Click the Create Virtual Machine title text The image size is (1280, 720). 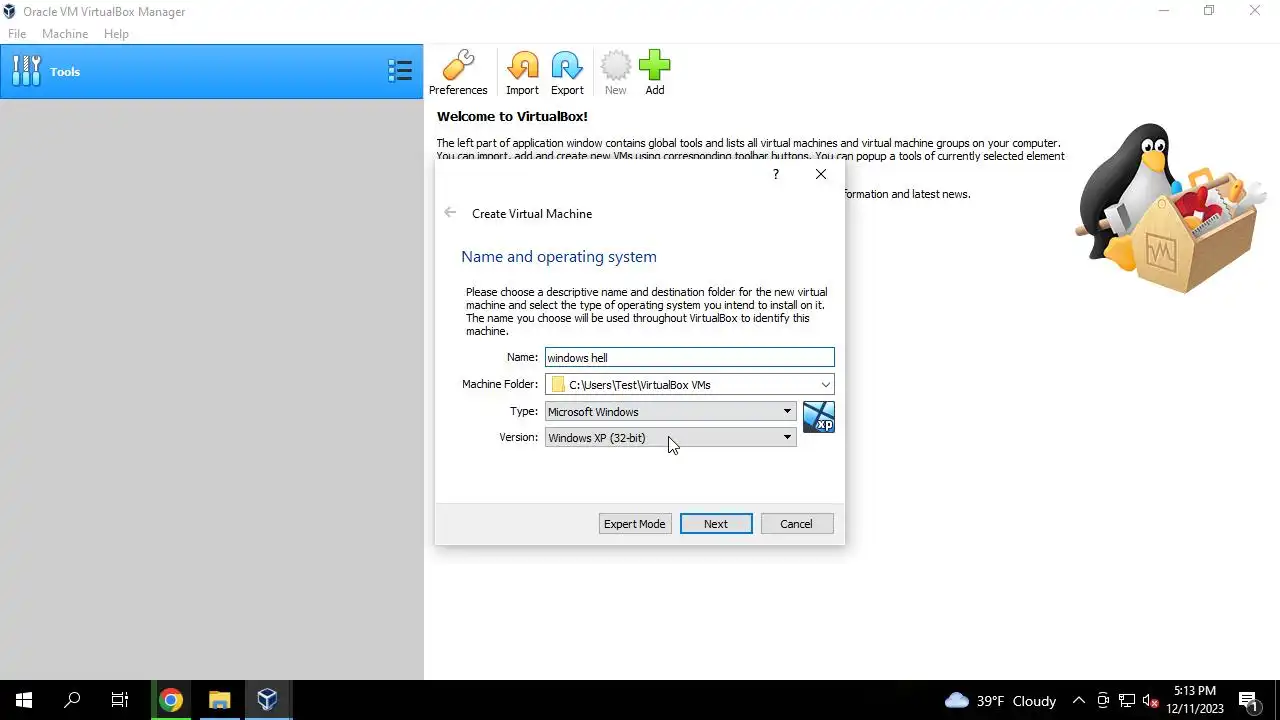click(x=532, y=214)
